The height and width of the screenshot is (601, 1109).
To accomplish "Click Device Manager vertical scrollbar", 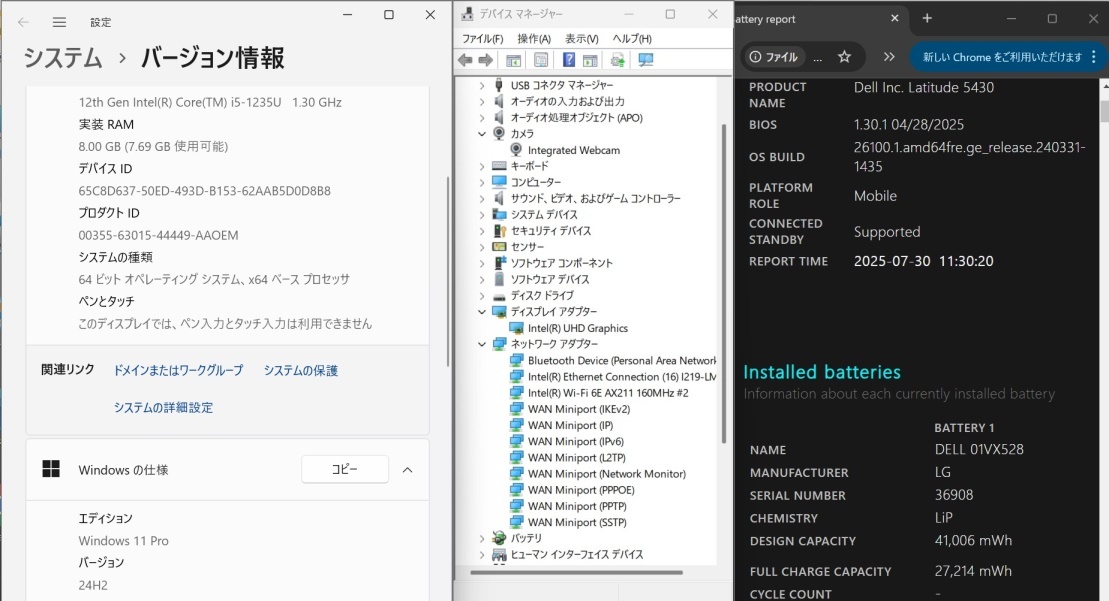I will click(x=724, y=283).
